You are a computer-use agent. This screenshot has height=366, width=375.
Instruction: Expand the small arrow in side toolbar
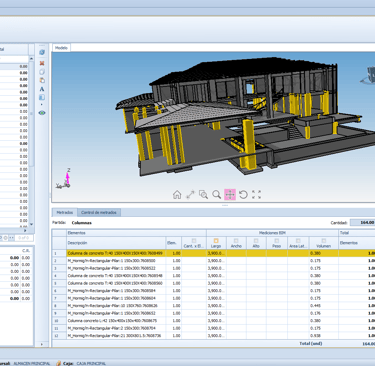click(42, 105)
